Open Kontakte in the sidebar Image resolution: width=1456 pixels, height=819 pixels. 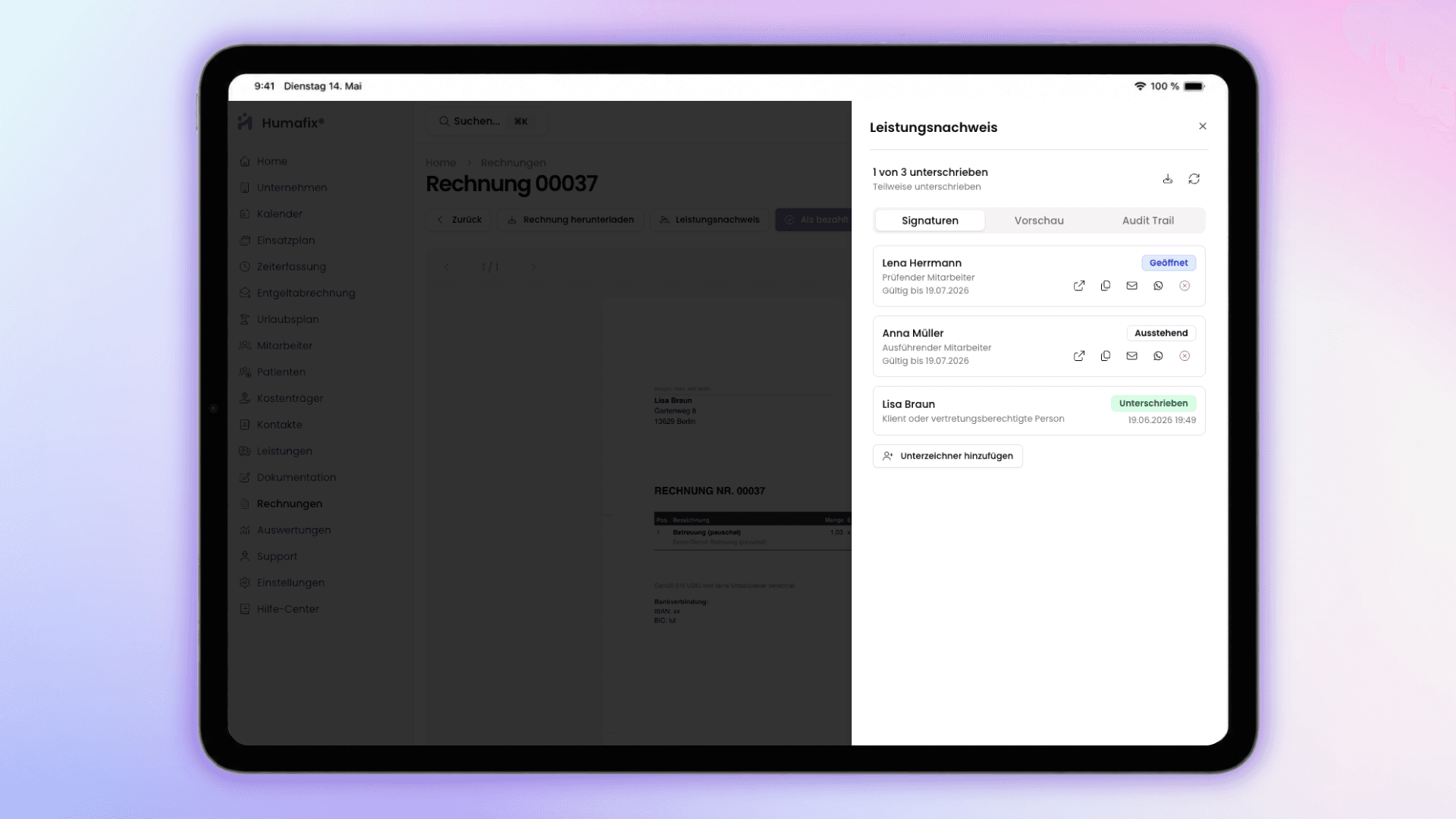pos(270,425)
